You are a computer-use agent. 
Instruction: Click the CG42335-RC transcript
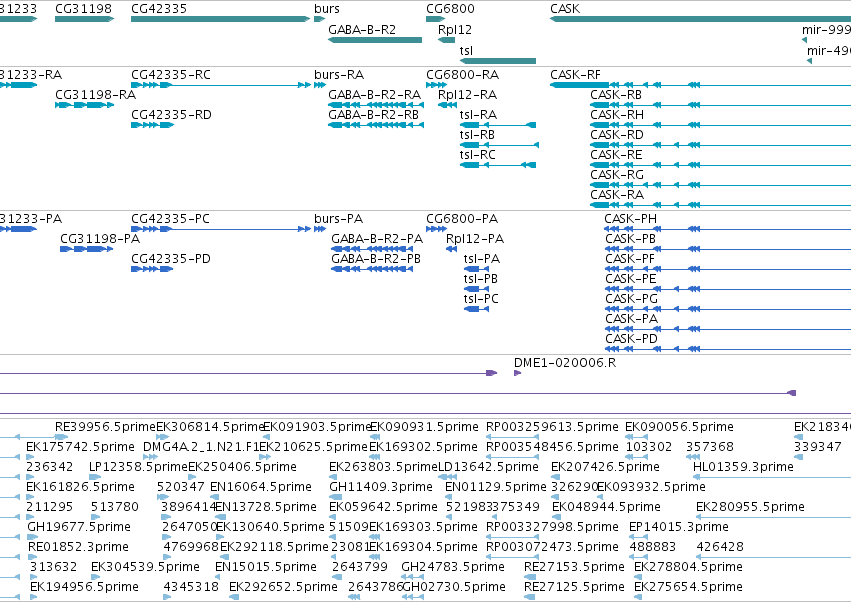coord(220,85)
